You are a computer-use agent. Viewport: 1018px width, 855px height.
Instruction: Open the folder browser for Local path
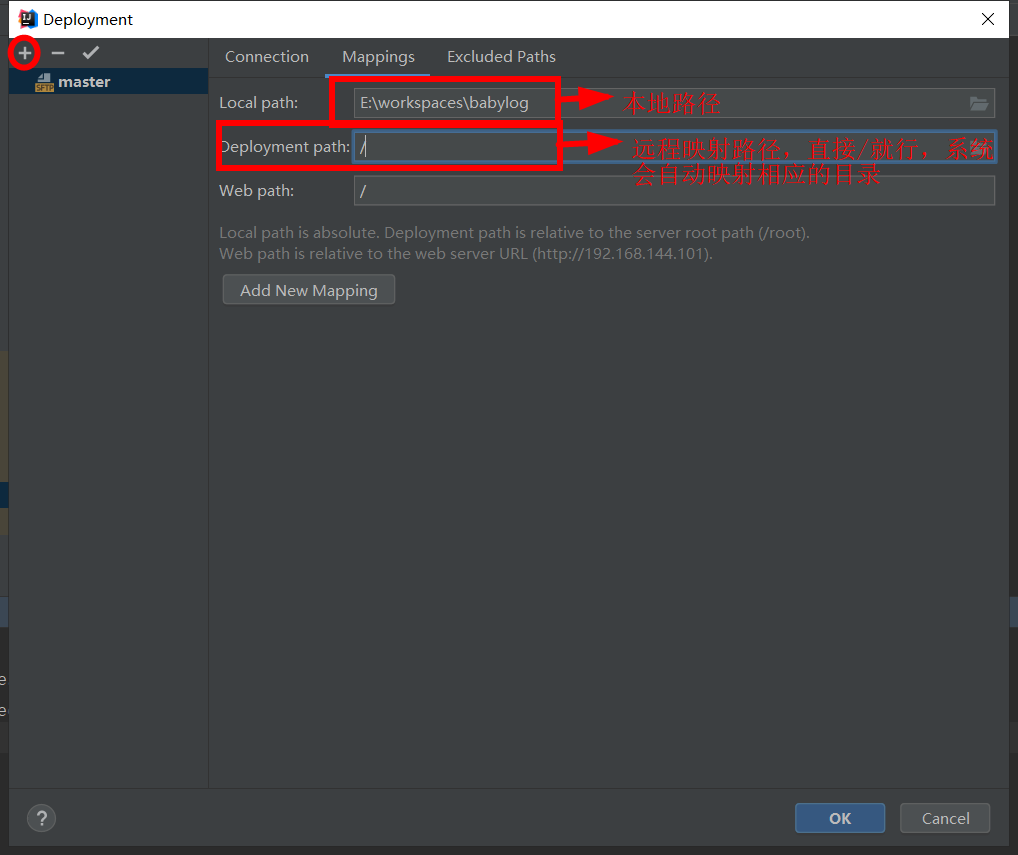coord(977,102)
